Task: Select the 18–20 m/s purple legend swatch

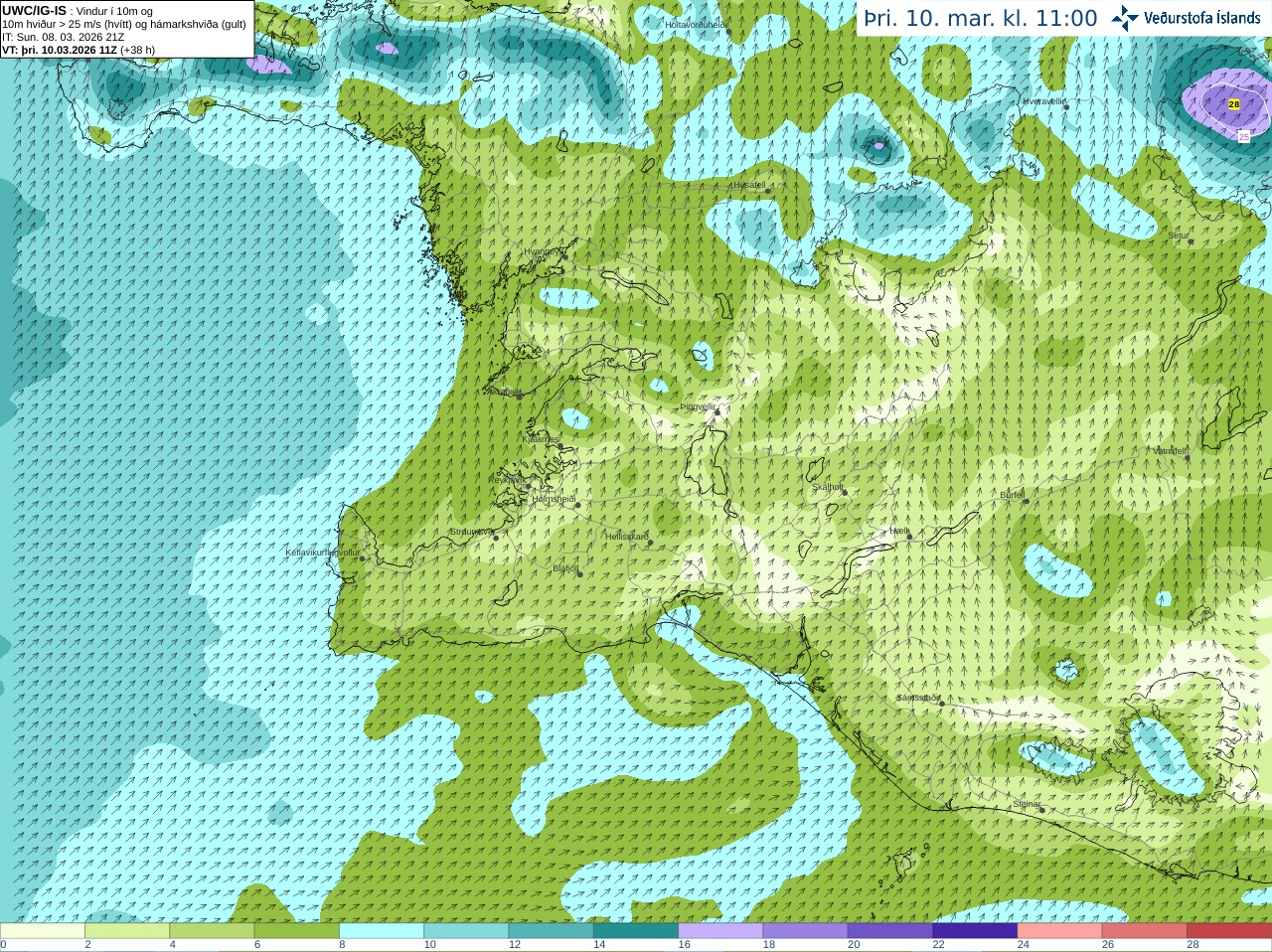Action: [805, 931]
